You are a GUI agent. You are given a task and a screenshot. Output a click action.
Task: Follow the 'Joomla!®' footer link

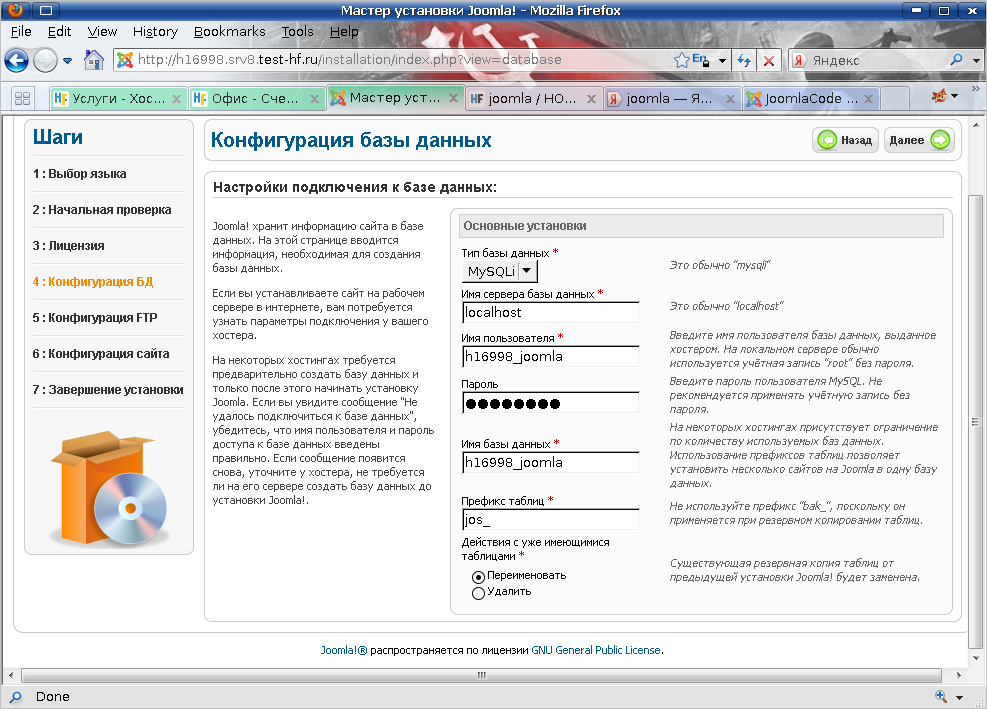click(344, 650)
